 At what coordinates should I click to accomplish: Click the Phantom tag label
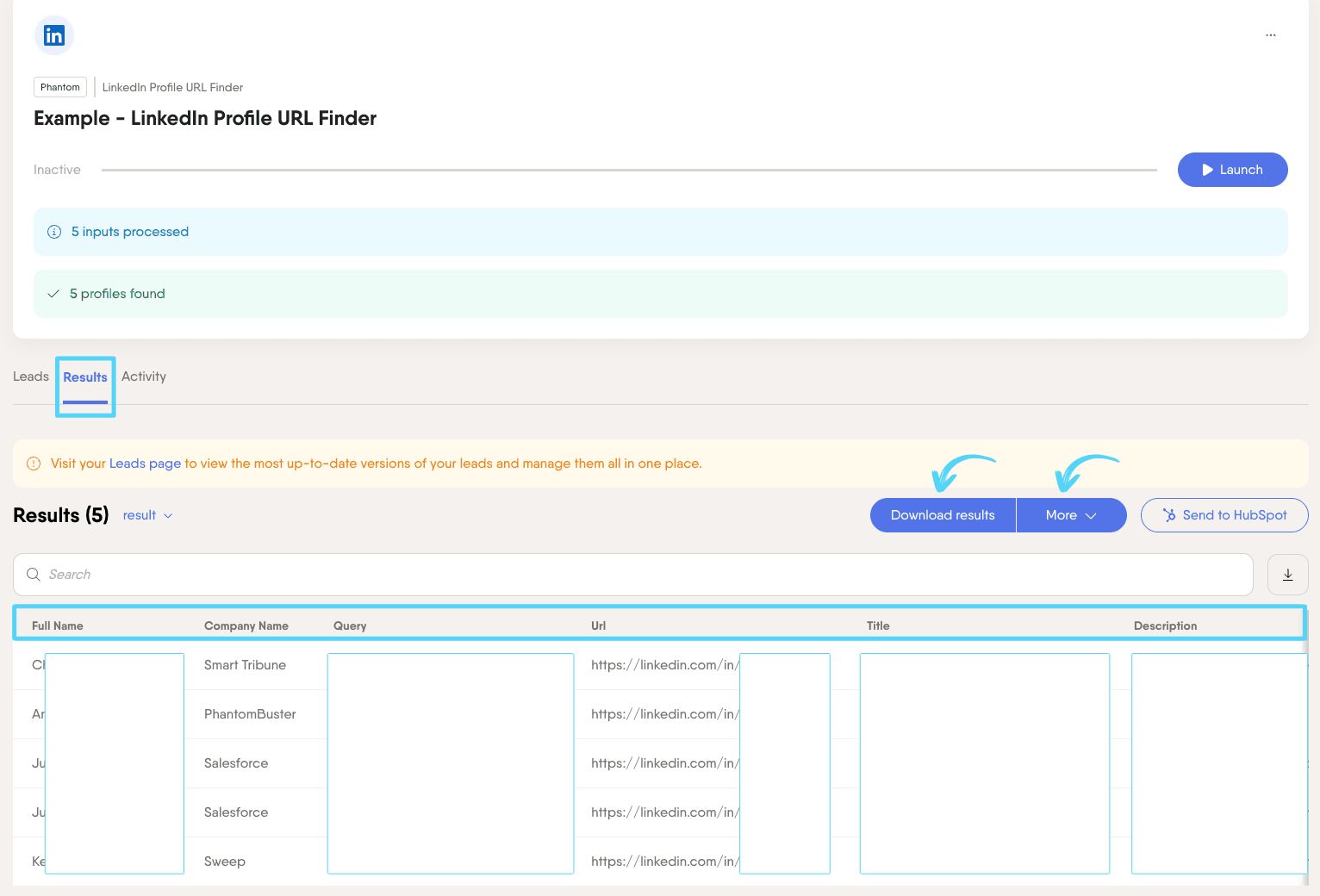pyautogui.click(x=60, y=87)
